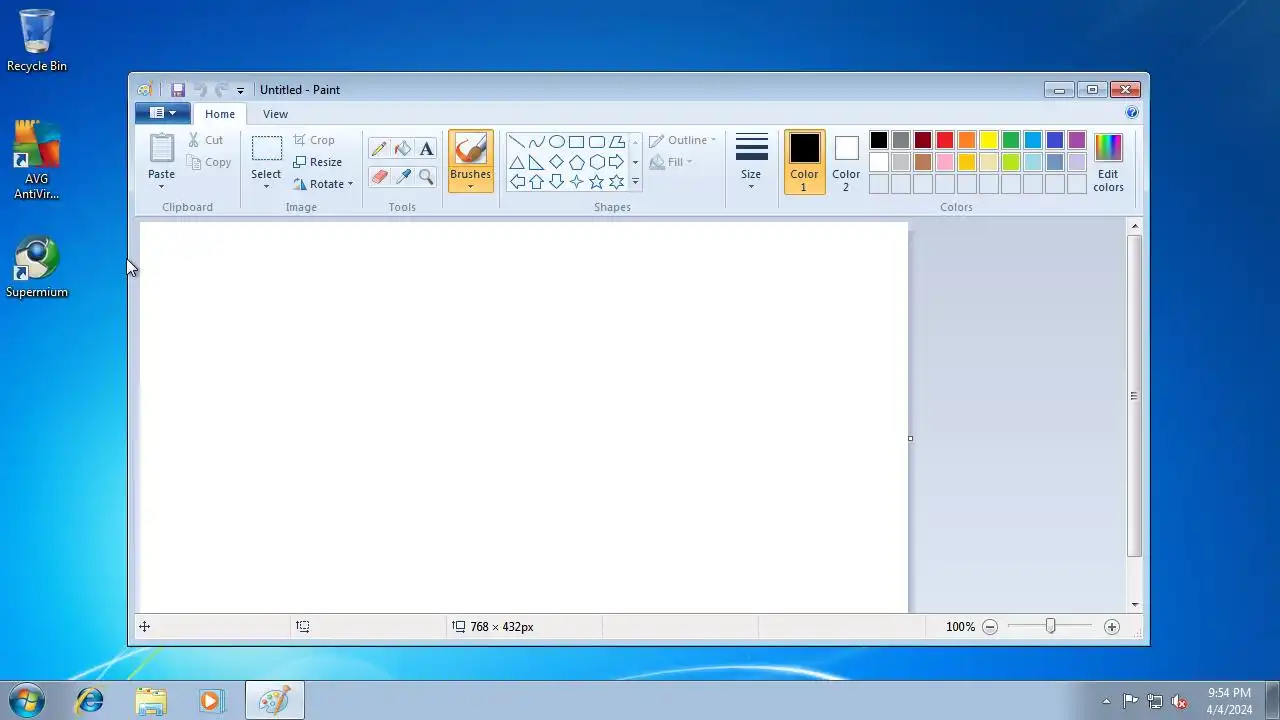Screen dimensions: 1280x720
Task: Choose the Five-point star shape
Action: pos(597,182)
